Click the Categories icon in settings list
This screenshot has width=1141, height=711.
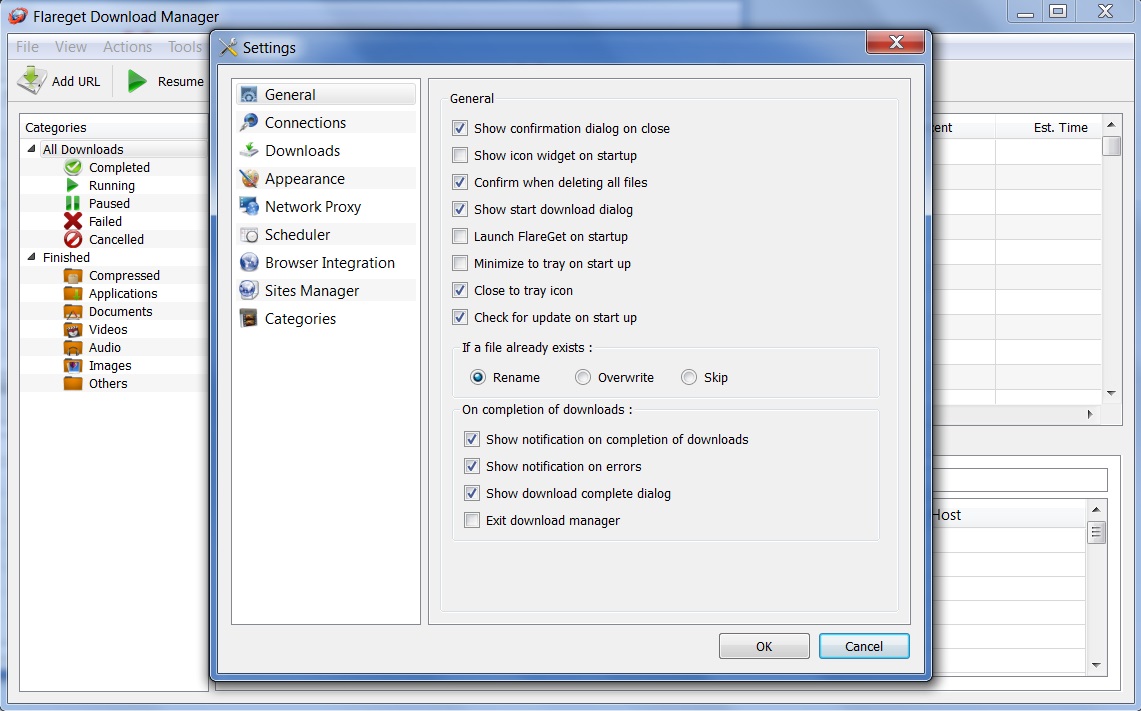click(249, 318)
